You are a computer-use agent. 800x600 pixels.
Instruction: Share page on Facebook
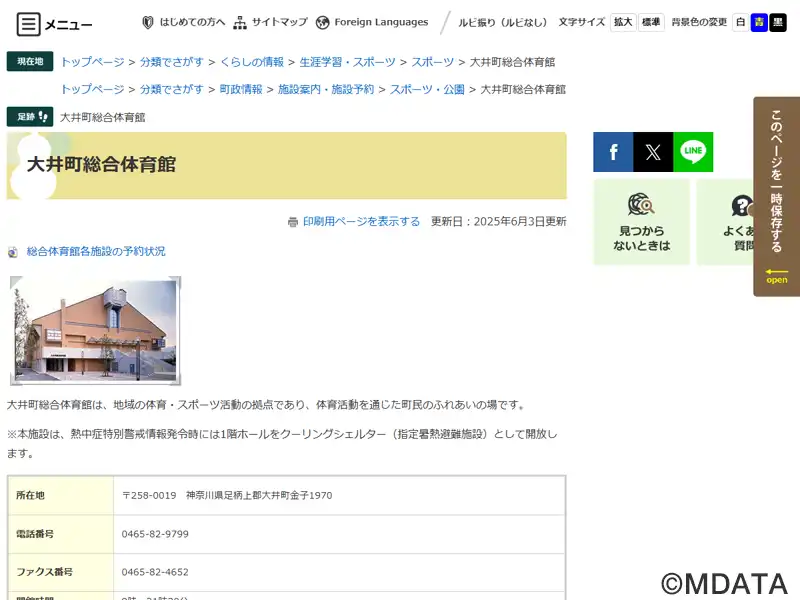(613, 152)
